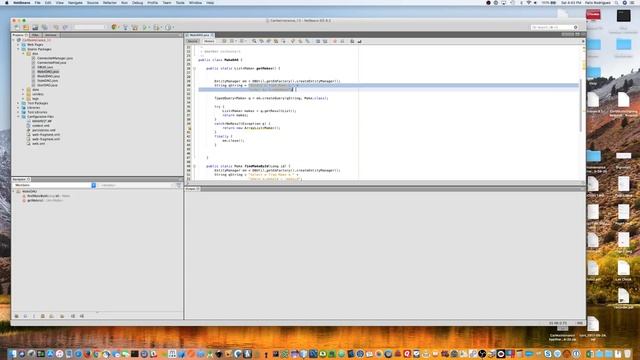Collapse the getMakes method code fold
Image resolution: width=640 pixels, height=360 pixels.
point(194,69)
